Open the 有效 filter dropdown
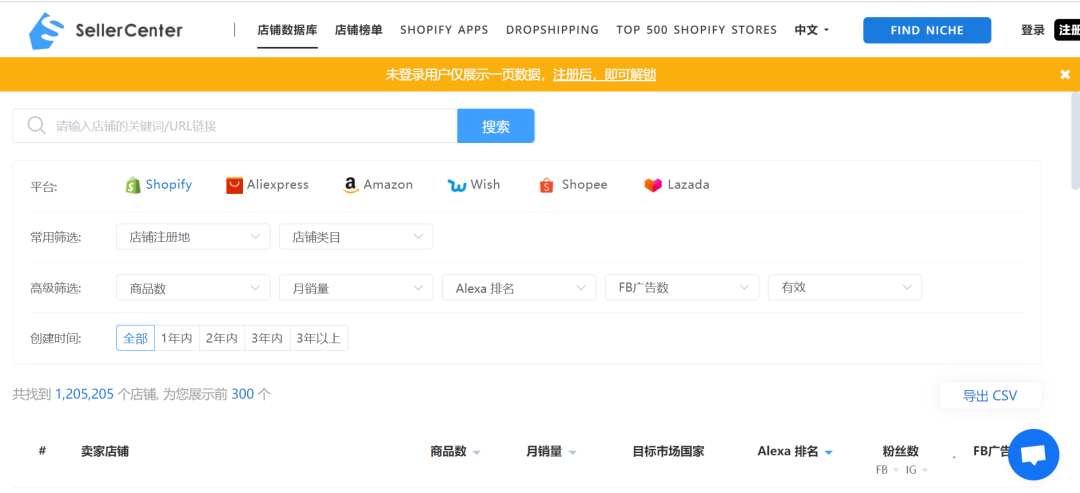The height and width of the screenshot is (493, 1080). (x=844, y=287)
